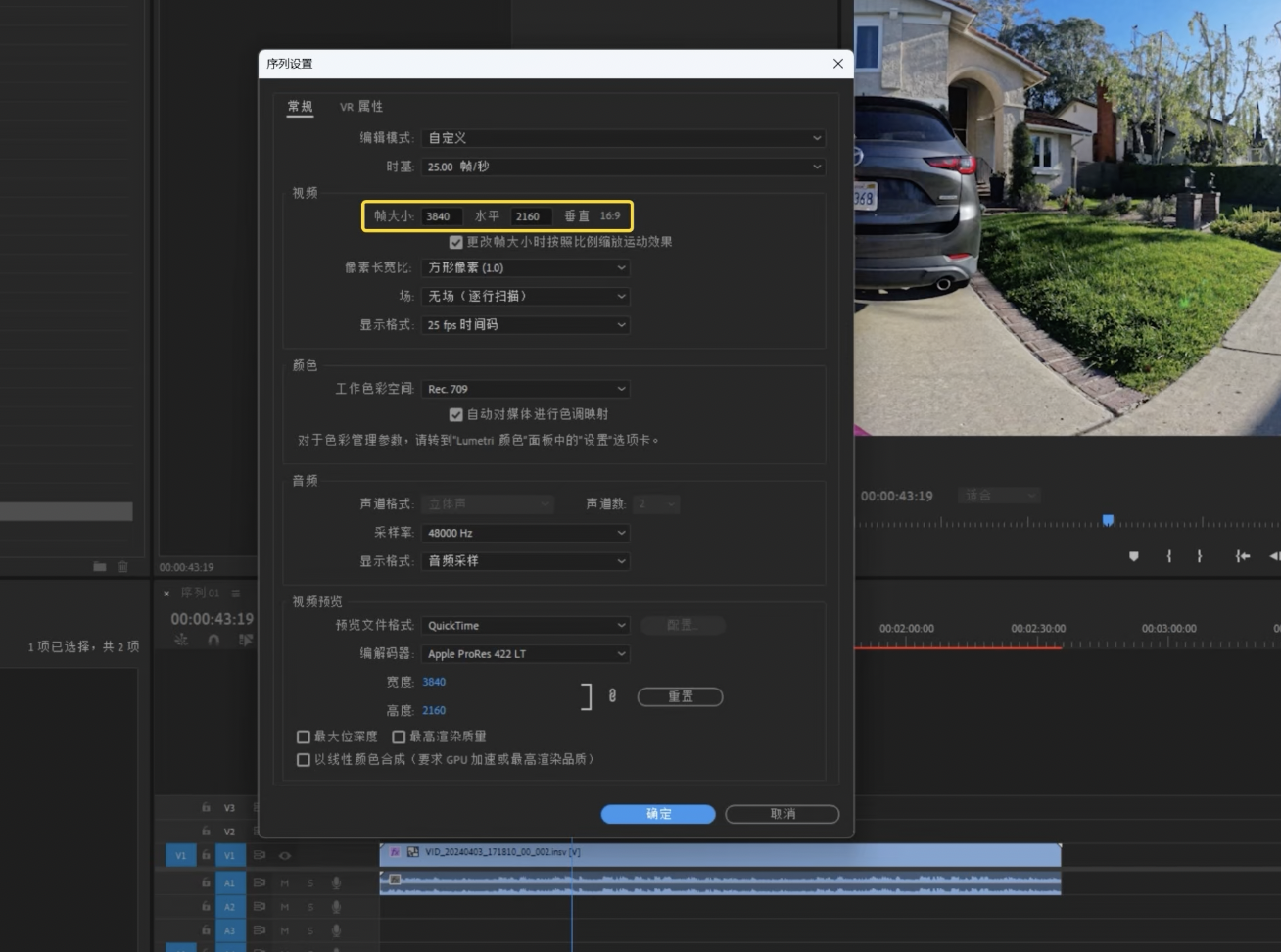Click the 取消 button
This screenshot has height=952, width=1281.
point(782,814)
